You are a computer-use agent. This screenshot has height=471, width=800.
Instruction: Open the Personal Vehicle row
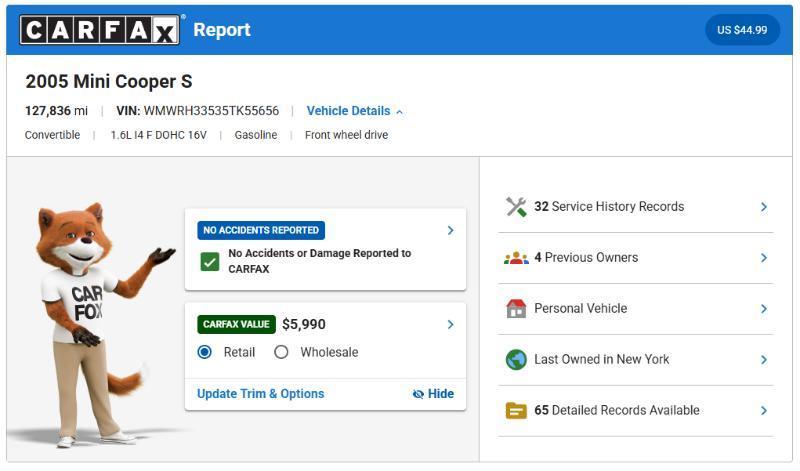coord(635,309)
